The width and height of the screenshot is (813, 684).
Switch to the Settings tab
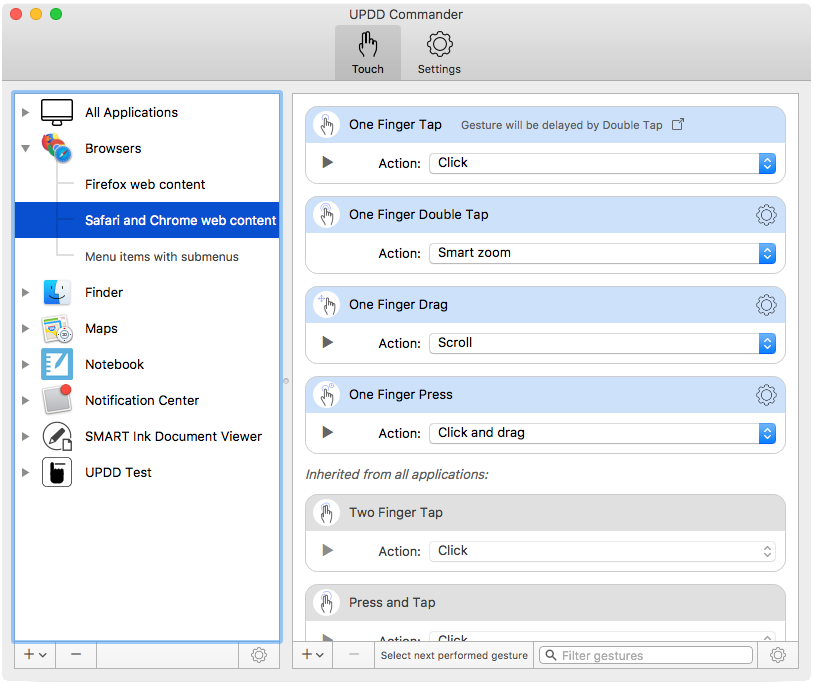tap(439, 53)
